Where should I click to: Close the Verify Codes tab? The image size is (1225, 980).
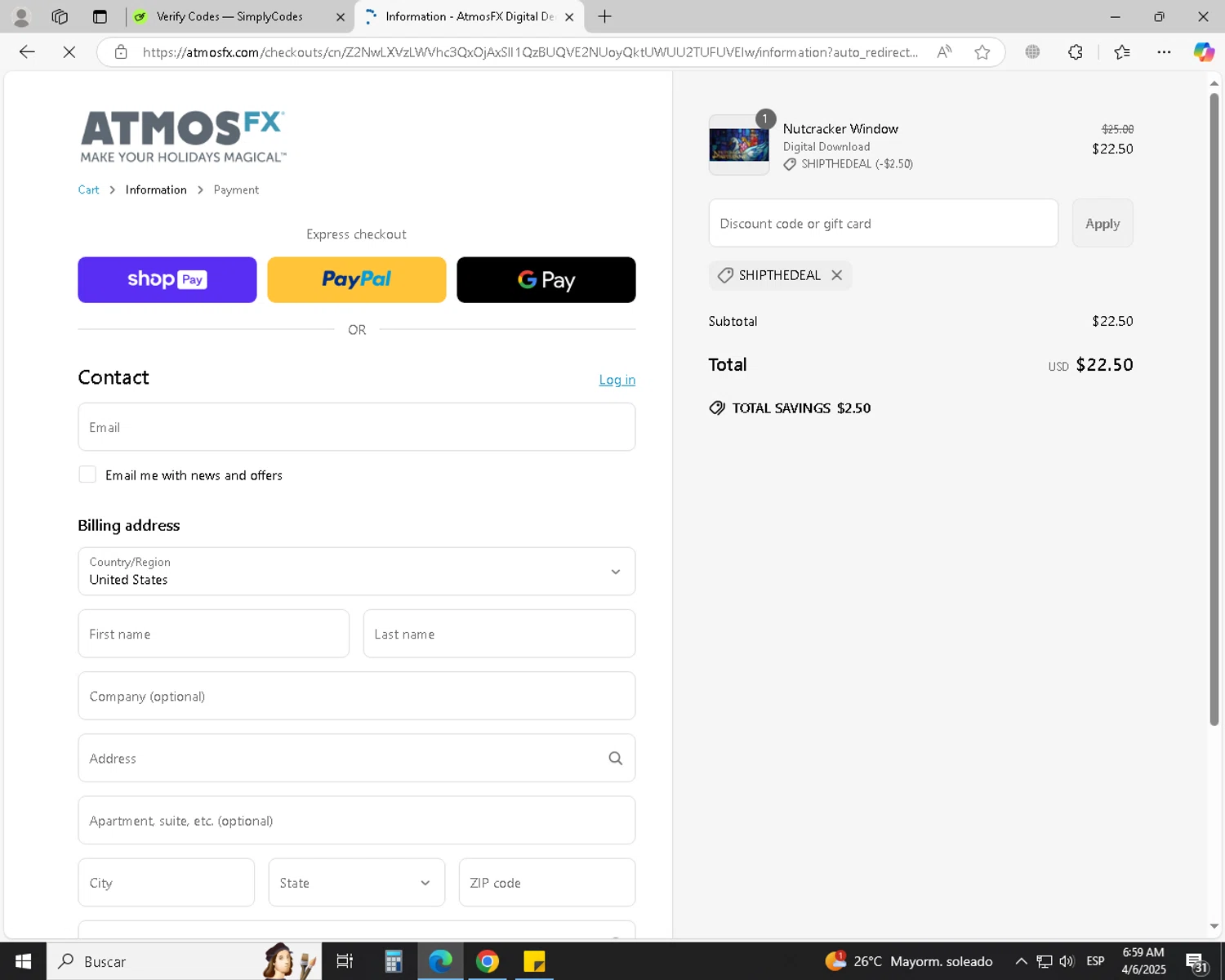(341, 16)
